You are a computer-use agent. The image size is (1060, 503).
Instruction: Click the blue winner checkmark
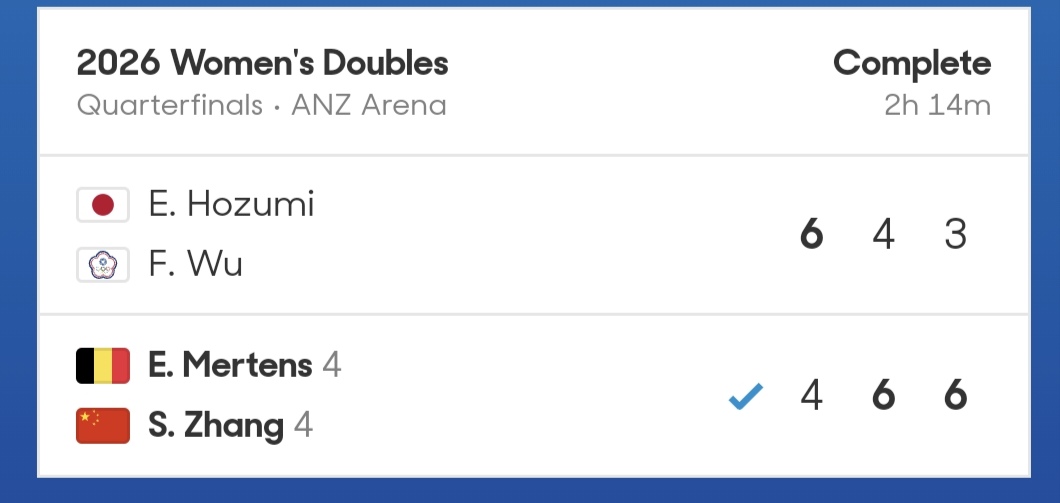point(745,397)
